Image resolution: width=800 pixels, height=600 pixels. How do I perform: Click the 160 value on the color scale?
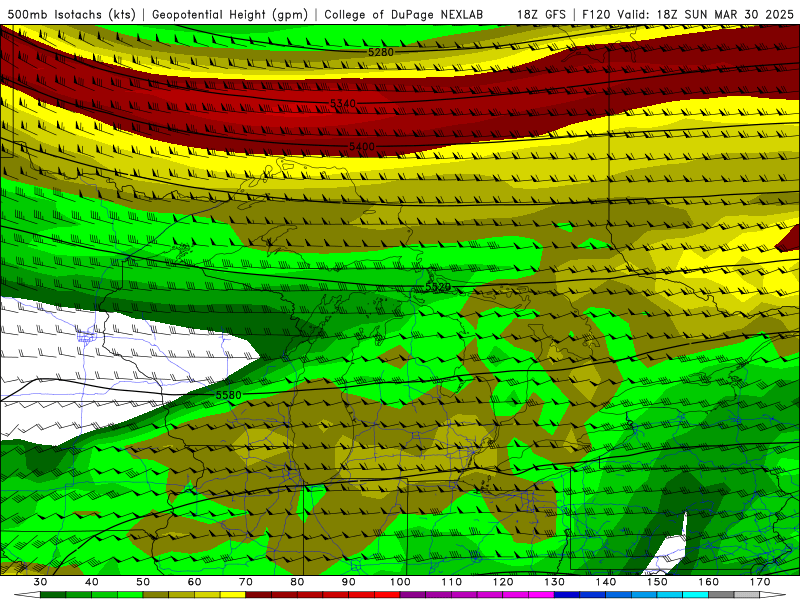pos(709,582)
